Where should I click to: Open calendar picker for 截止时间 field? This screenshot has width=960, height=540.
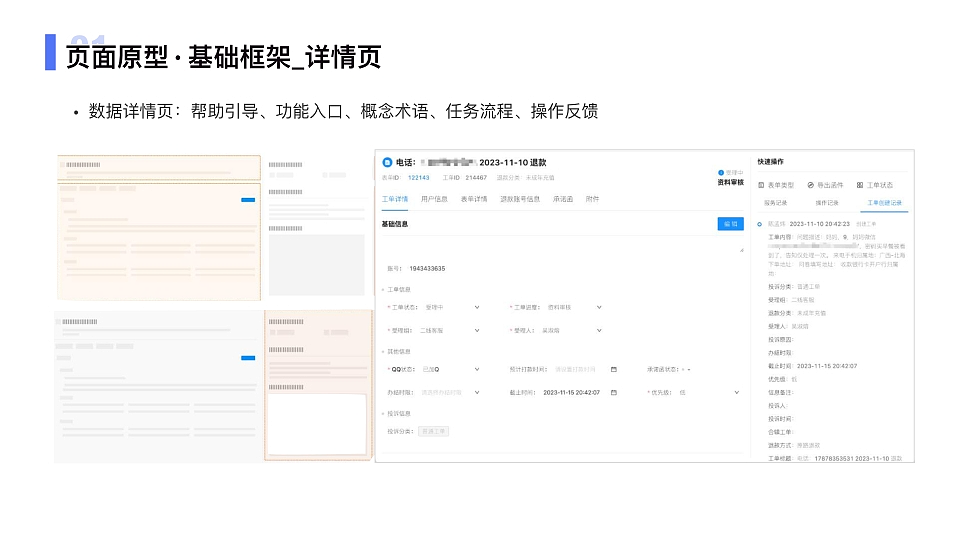[x=613, y=392]
